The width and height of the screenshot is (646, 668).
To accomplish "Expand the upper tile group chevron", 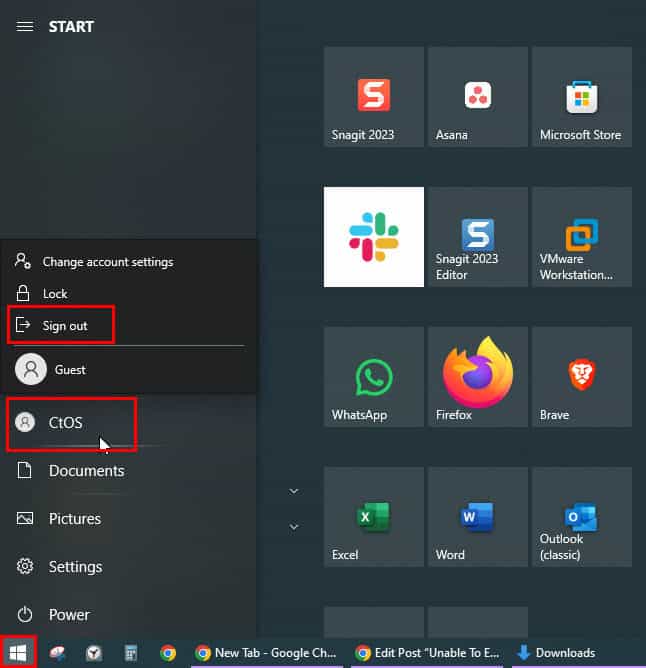I will coord(294,491).
